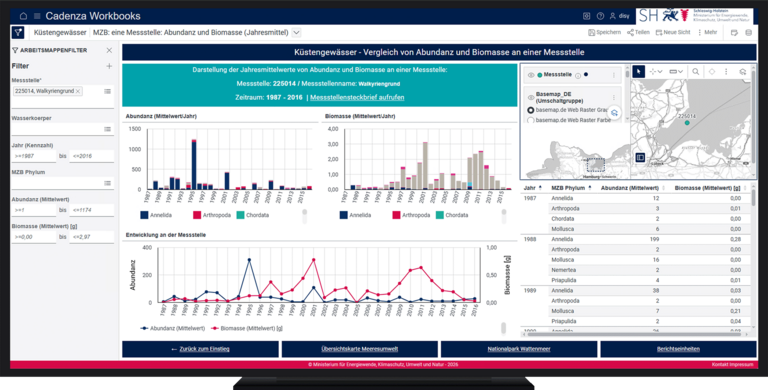Open the navigation menu beside Cadenza Workbooks

click(37, 16)
